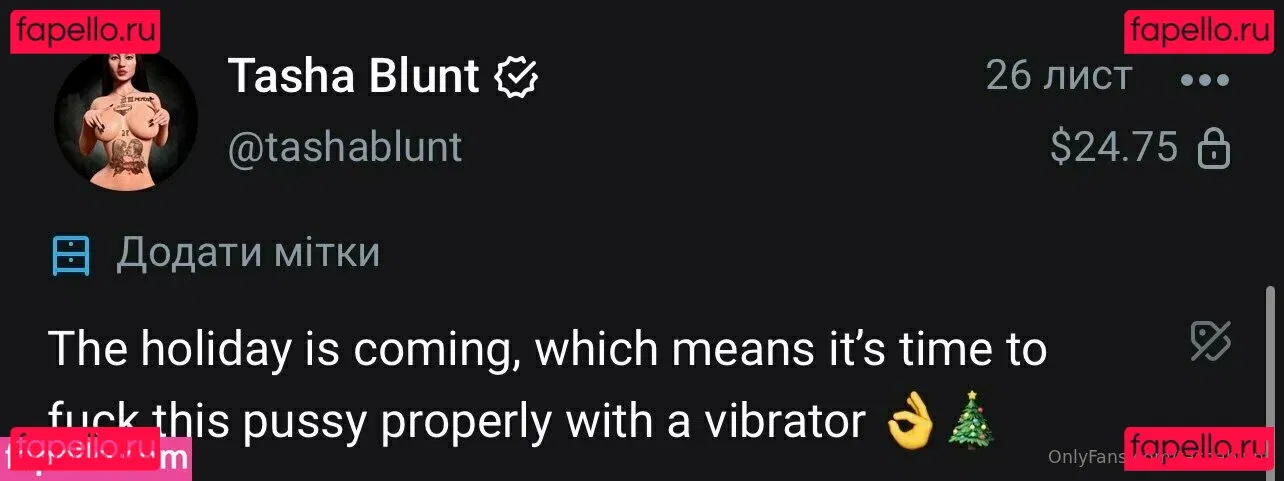
Task: Click the lock icon beside the price
Action: pyautogui.click(x=1212, y=149)
